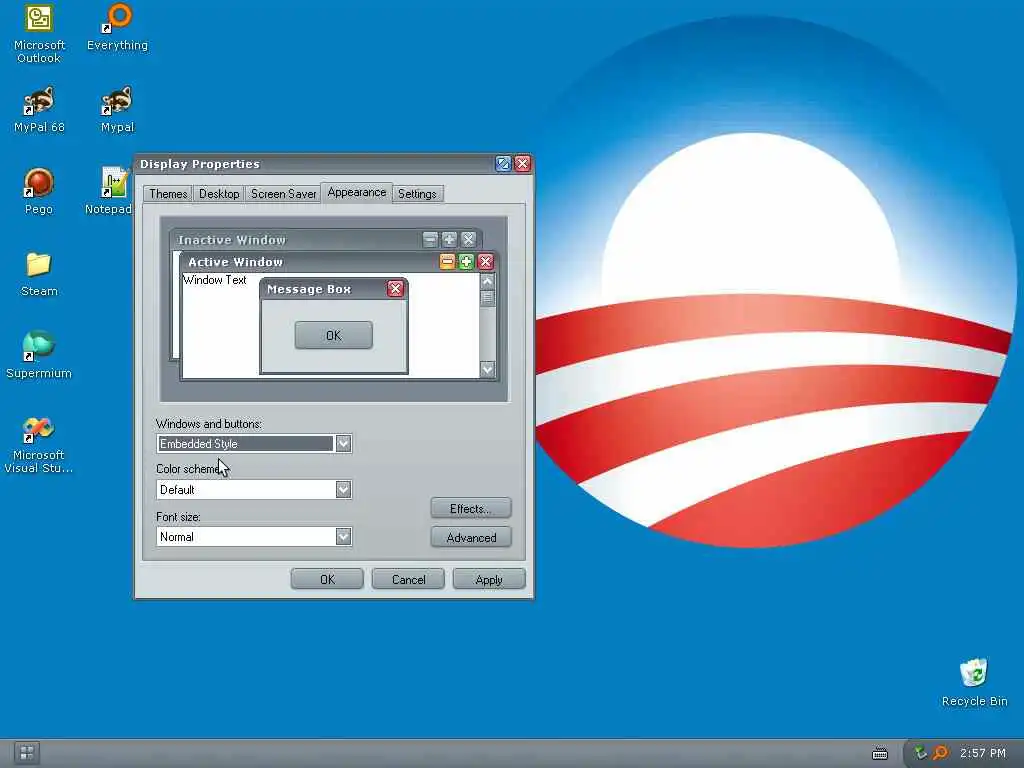Open the Microsoft Outlook desktop icon

[x=39, y=33]
